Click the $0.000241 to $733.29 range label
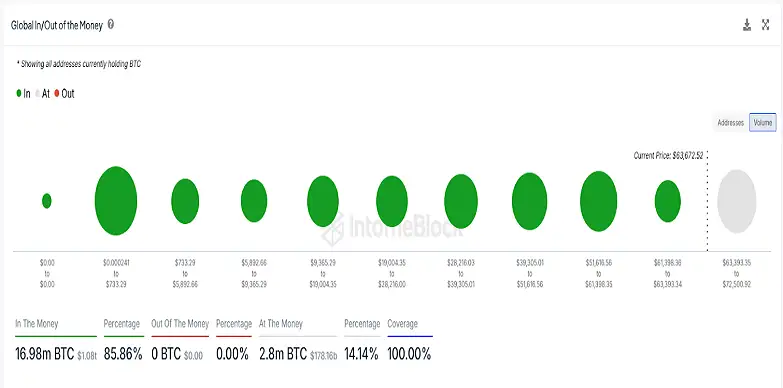This screenshot has height=388, width=783. click(x=116, y=274)
